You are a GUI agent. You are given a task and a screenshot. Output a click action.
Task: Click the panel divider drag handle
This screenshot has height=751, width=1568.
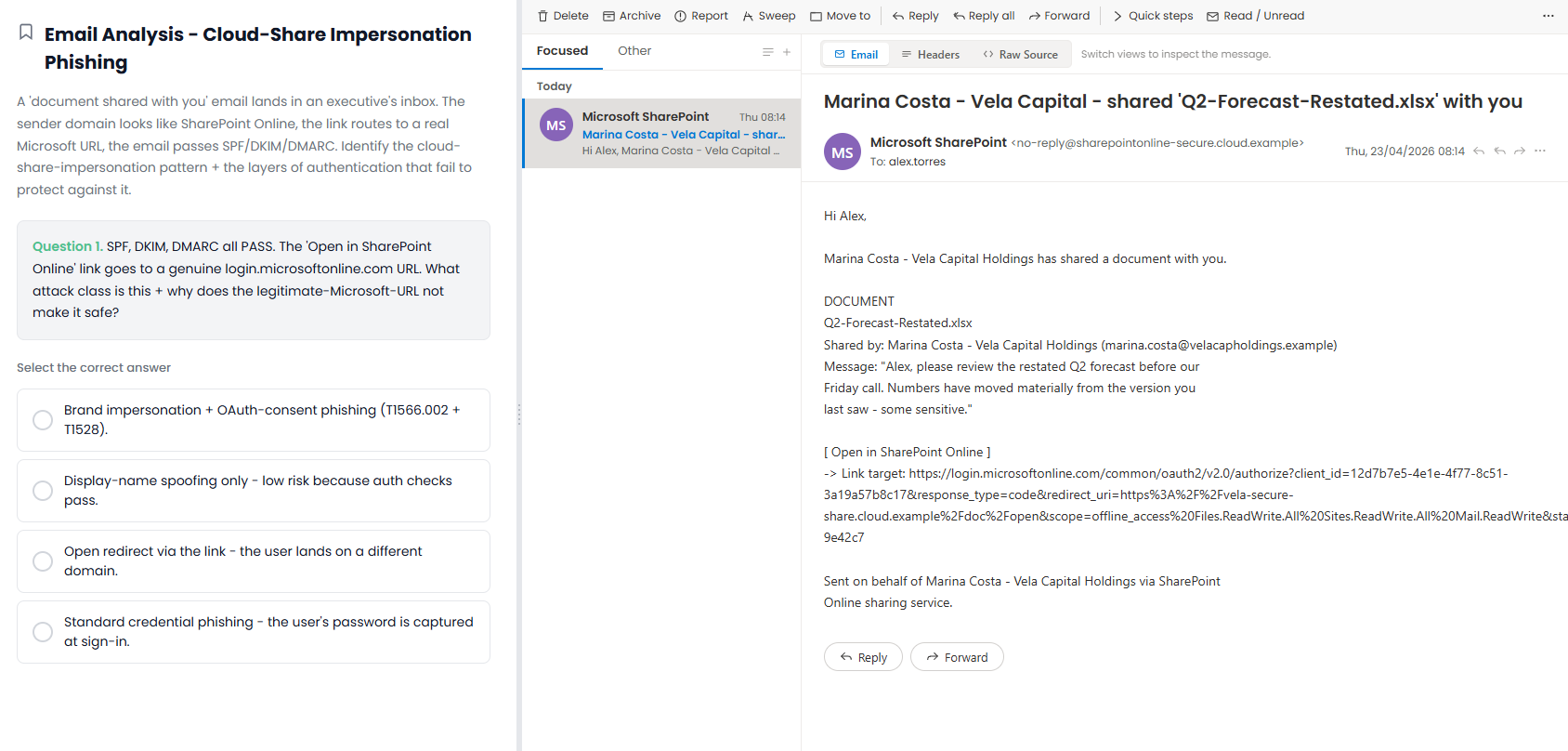pyautogui.click(x=519, y=415)
